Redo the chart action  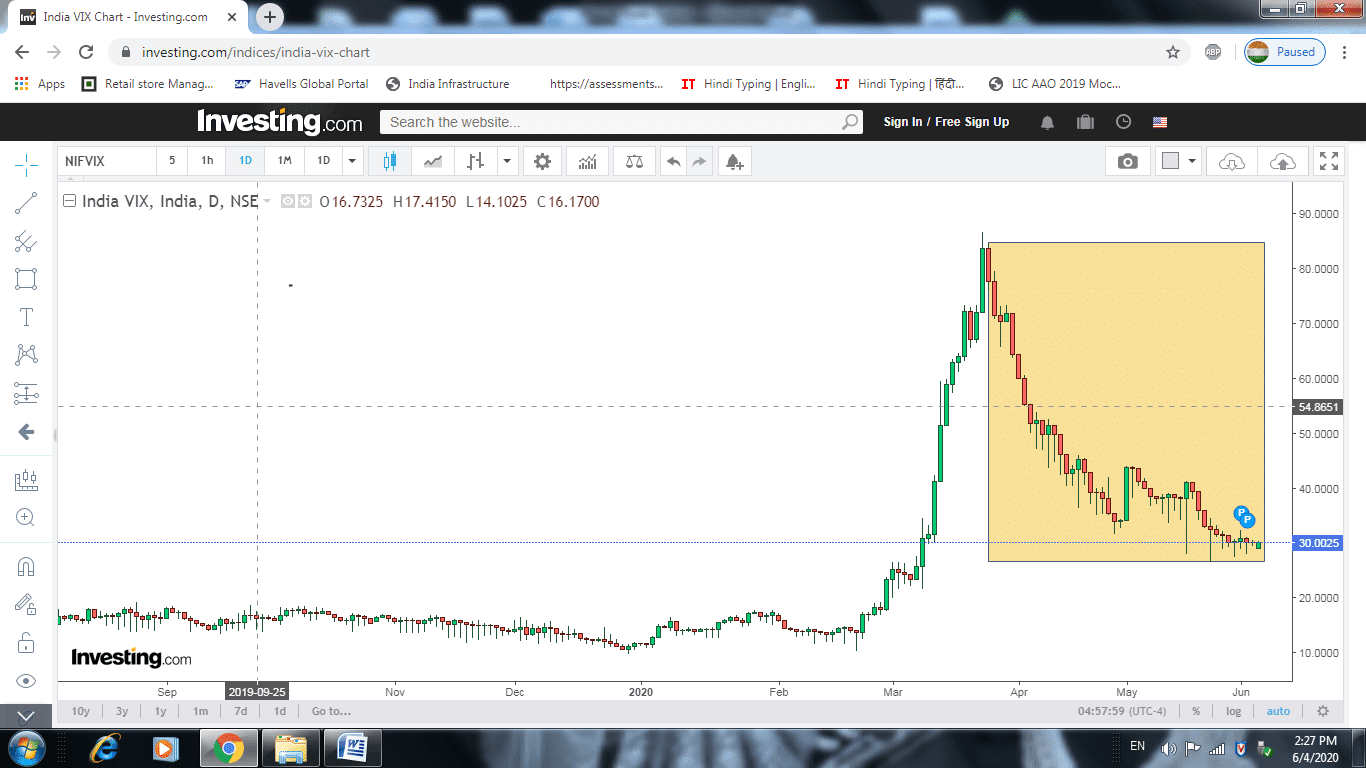click(699, 161)
